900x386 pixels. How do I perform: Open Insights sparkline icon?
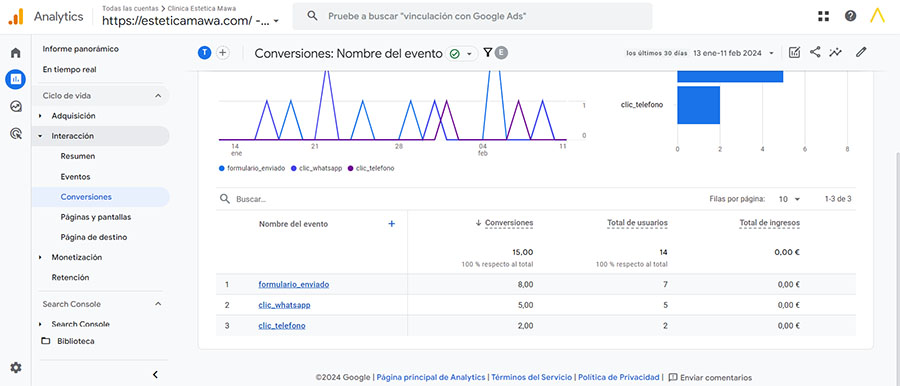coord(836,52)
